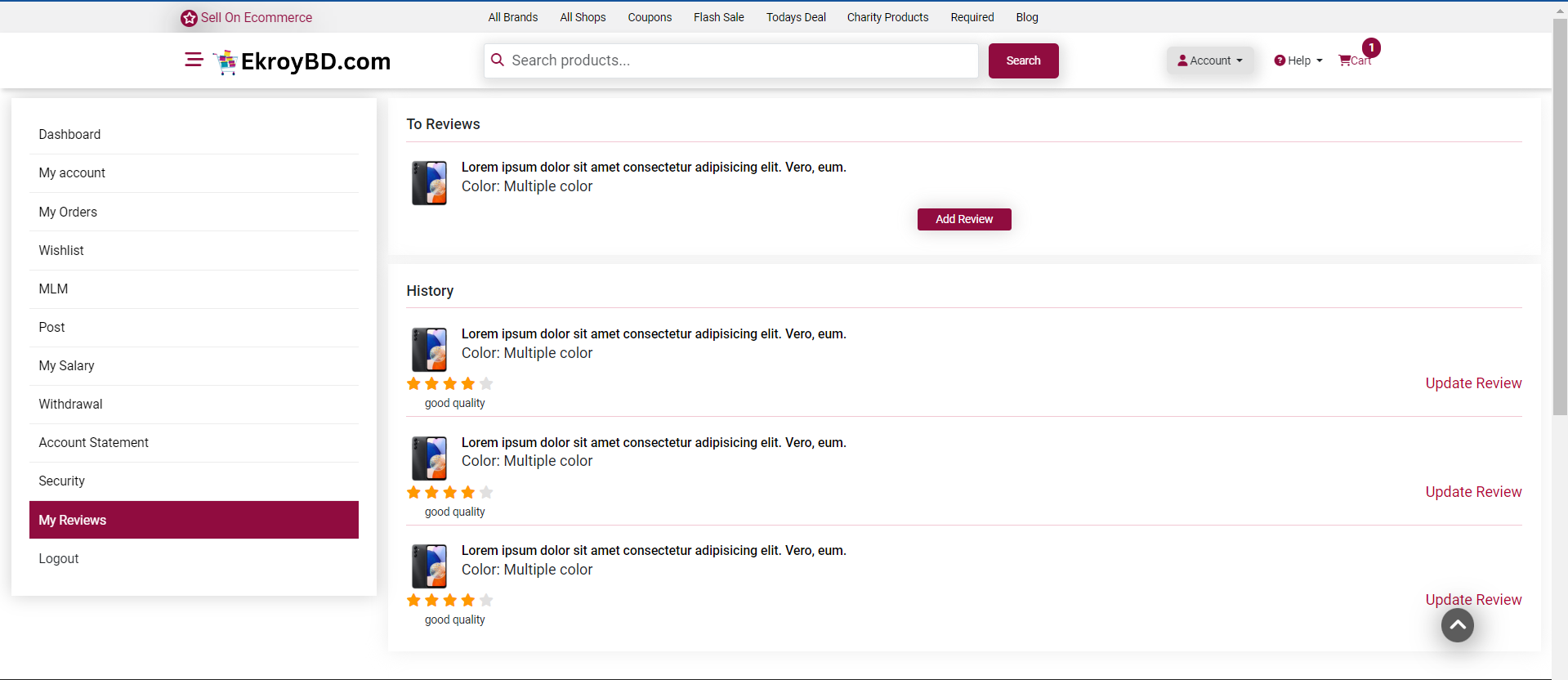Open the hamburger menu icon

[194, 60]
